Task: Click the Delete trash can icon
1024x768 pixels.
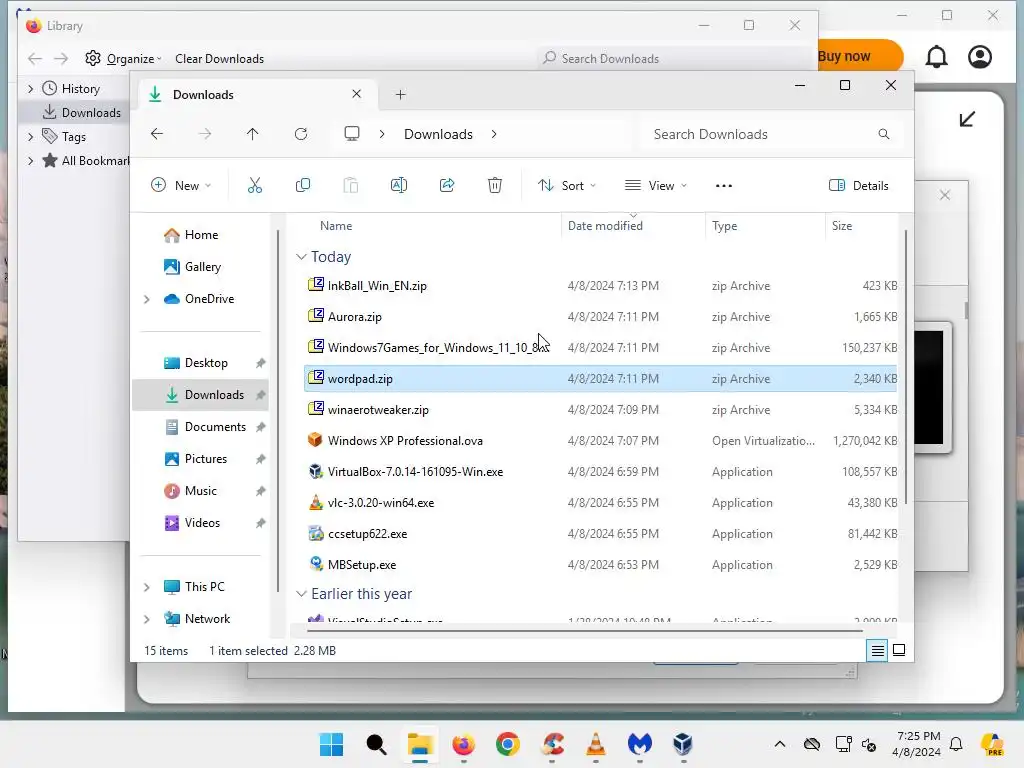Action: (495, 185)
